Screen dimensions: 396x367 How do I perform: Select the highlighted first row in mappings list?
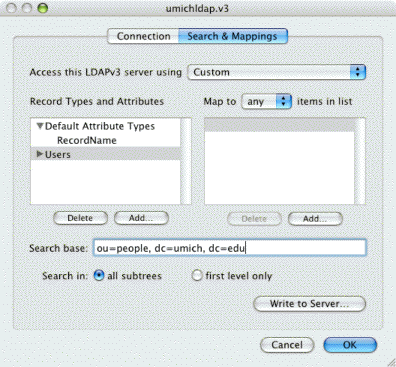279,125
